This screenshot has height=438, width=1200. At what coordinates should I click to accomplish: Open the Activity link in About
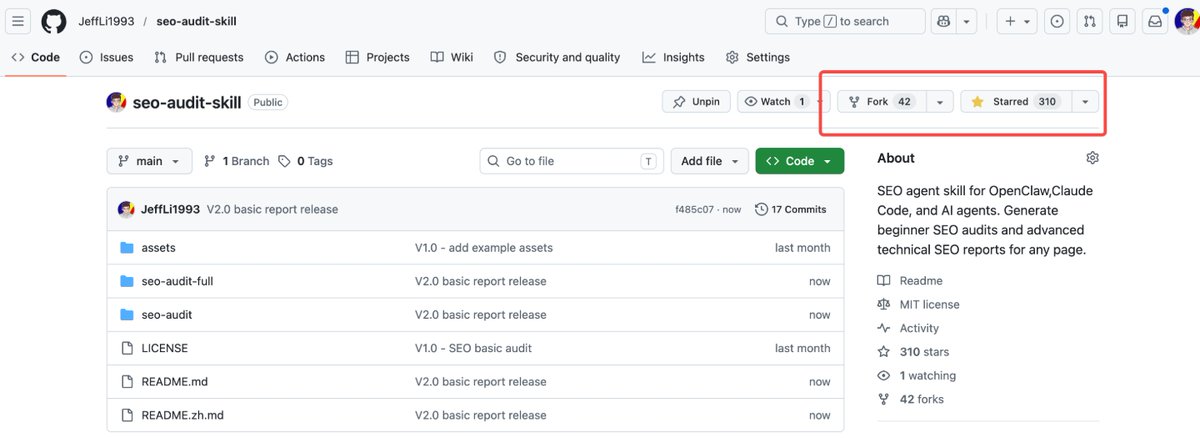908,328
